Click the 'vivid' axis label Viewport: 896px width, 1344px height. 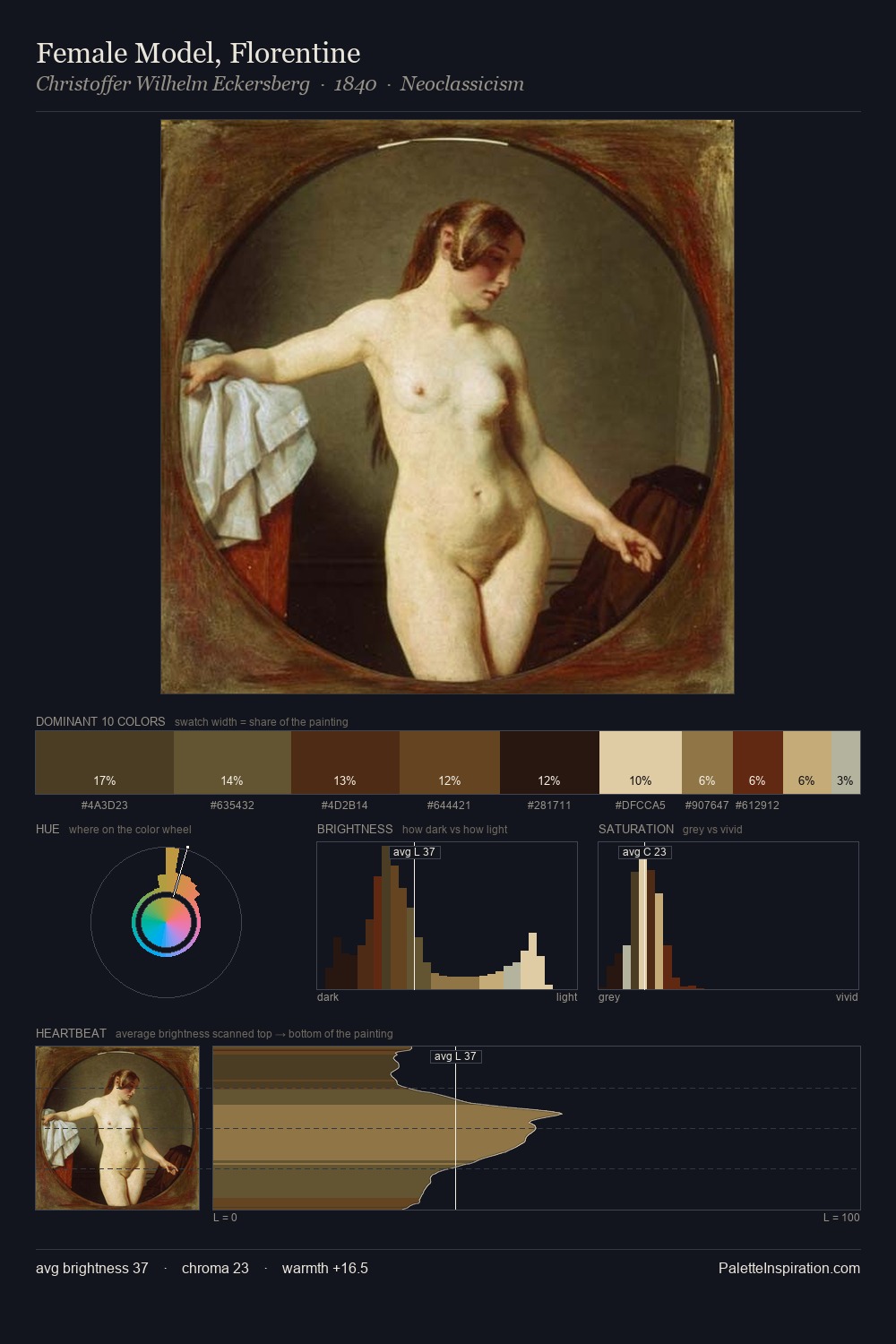click(847, 997)
